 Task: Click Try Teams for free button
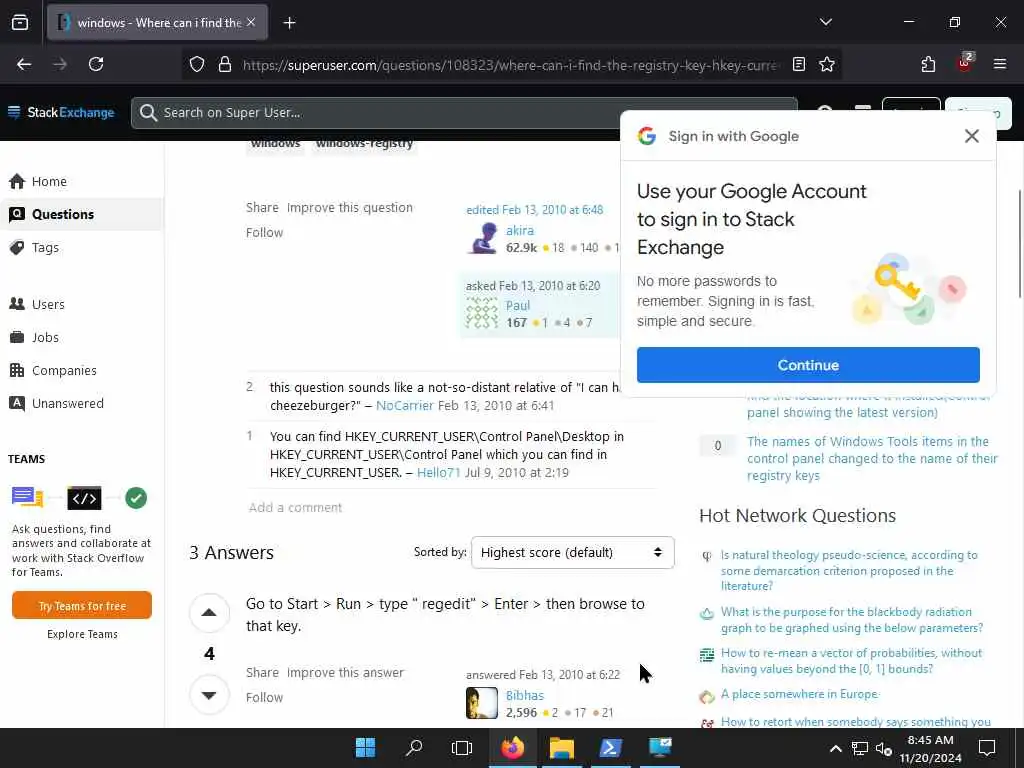tap(82, 605)
